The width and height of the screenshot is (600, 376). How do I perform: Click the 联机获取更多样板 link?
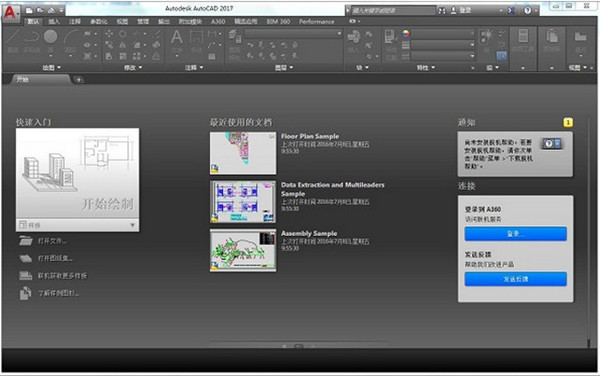point(62,276)
